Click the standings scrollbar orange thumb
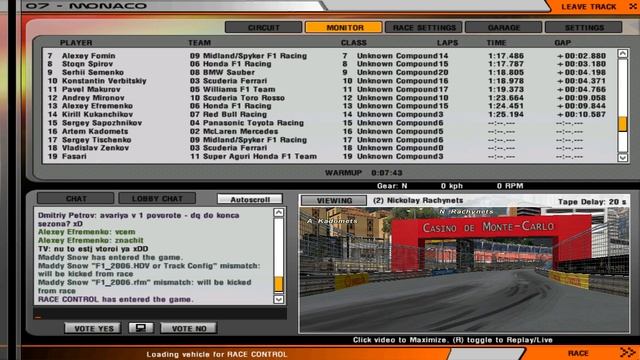Screen dimensions: 640x360 pyautogui.click(x=622, y=124)
